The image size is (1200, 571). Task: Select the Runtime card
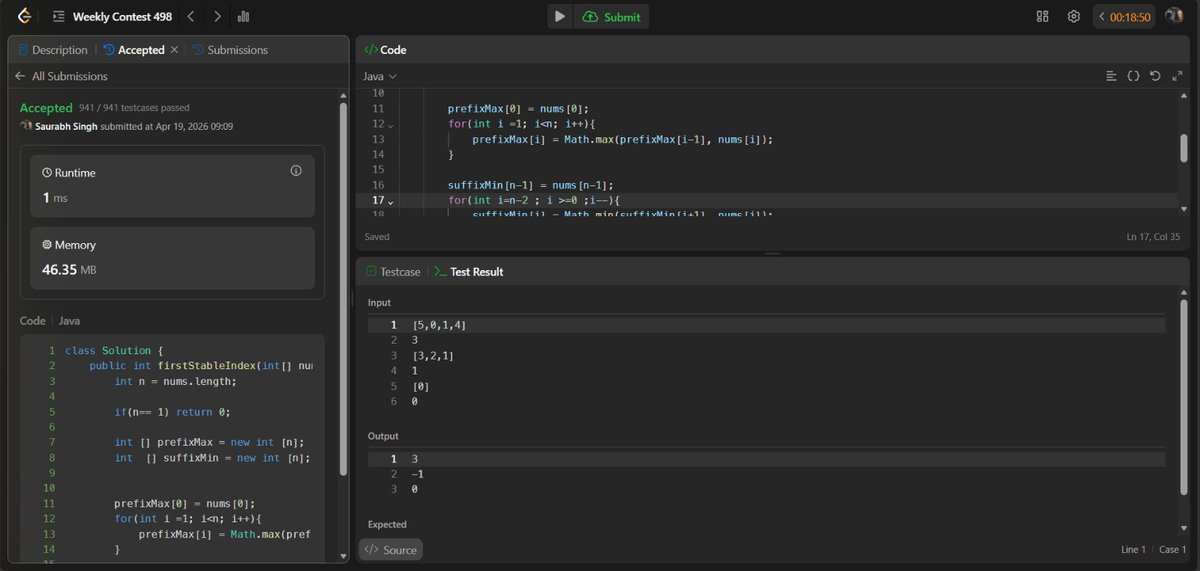tap(172, 186)
